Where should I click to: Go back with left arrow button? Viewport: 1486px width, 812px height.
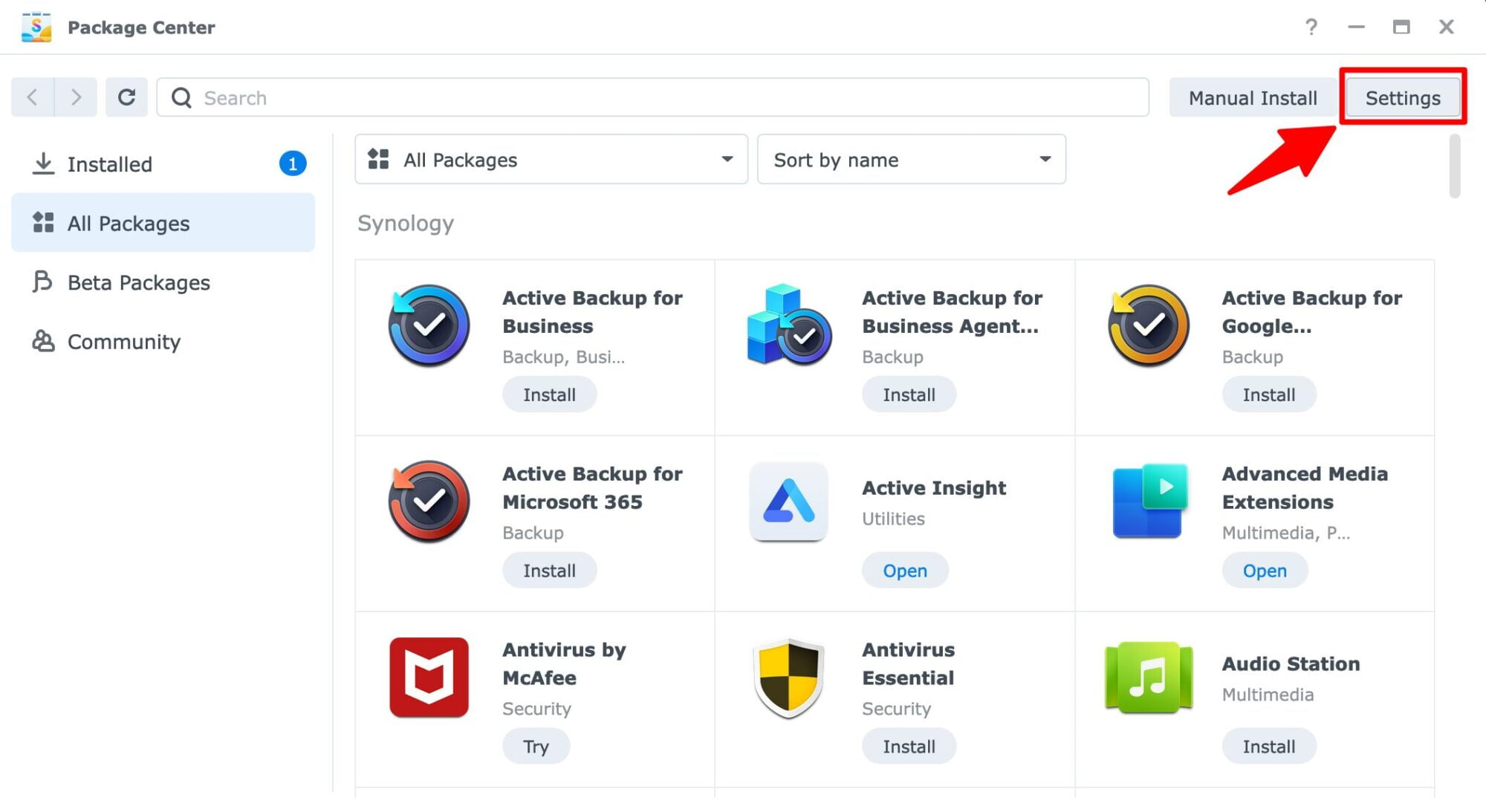coord(32,97)
